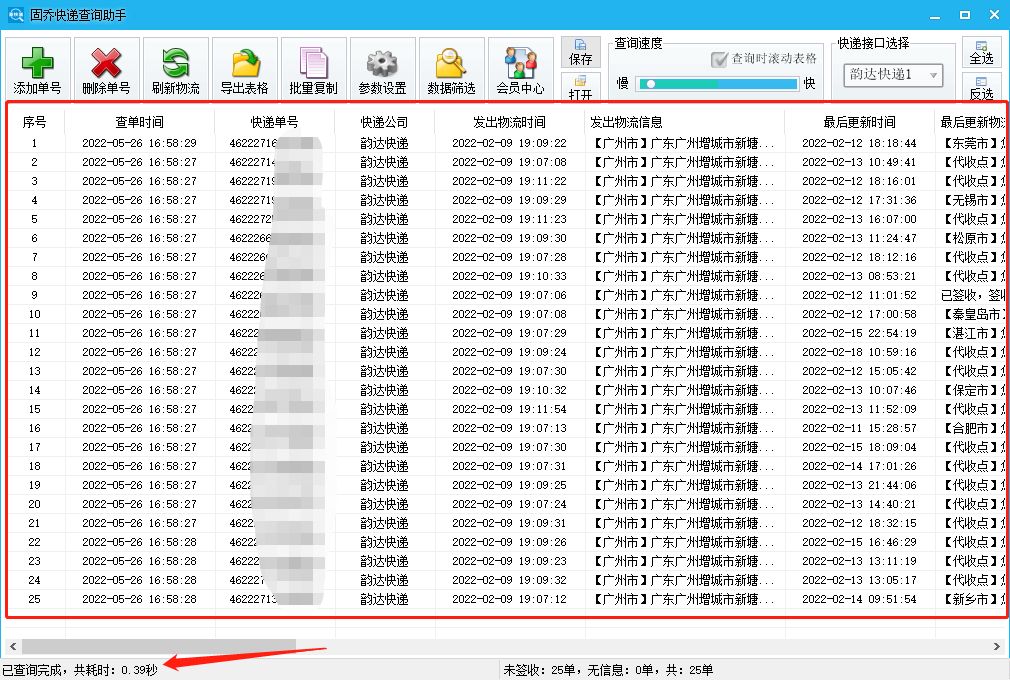Sort by 快递公司 column header
The width and height of the screenshot is (1010, 680).
(x=384, y=122)
